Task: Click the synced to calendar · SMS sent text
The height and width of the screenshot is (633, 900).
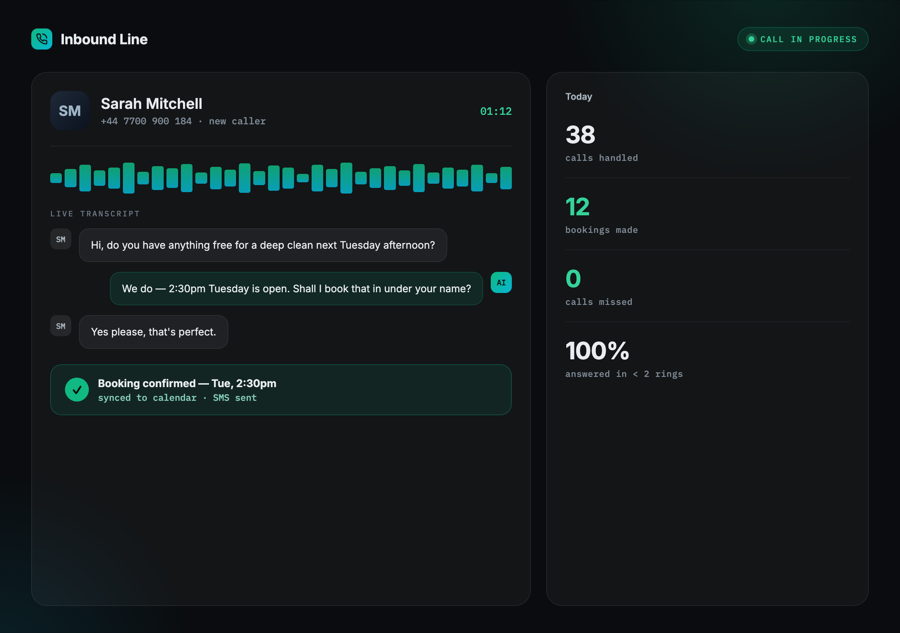Action: point(177,398)
